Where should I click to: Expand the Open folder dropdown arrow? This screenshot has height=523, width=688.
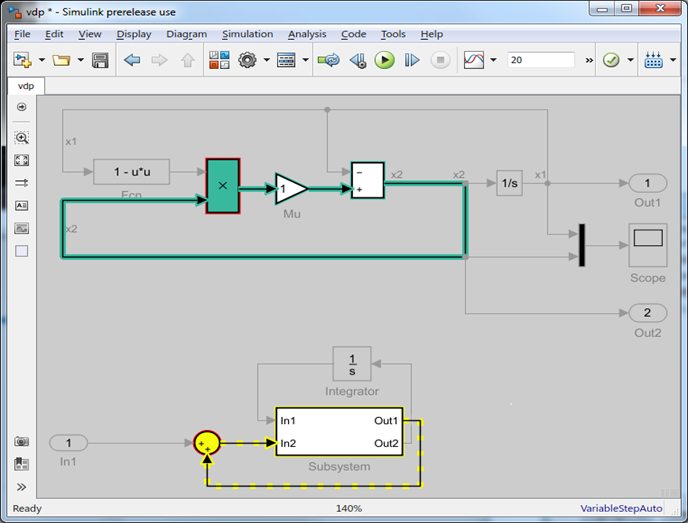click(x=80, y=60)
